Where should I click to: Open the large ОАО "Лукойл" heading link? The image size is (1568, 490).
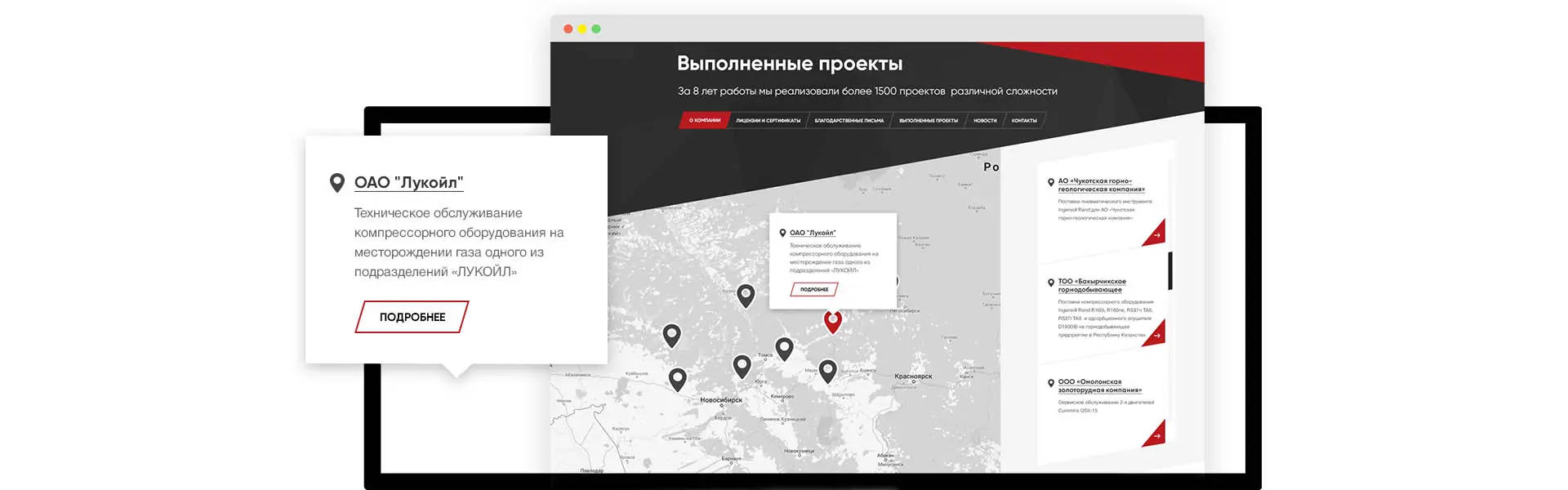tap(408, 183)
